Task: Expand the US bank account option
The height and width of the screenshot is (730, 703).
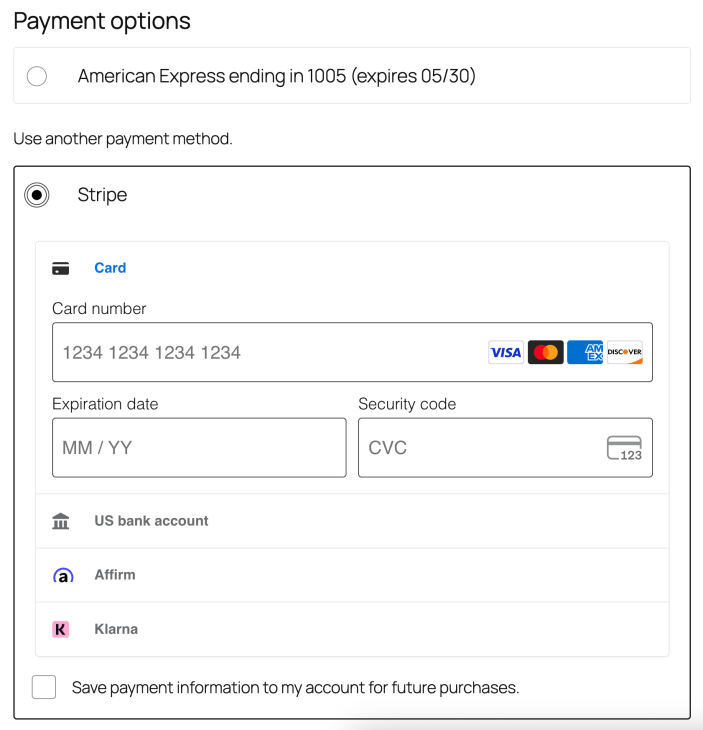Action: [352, 521]
